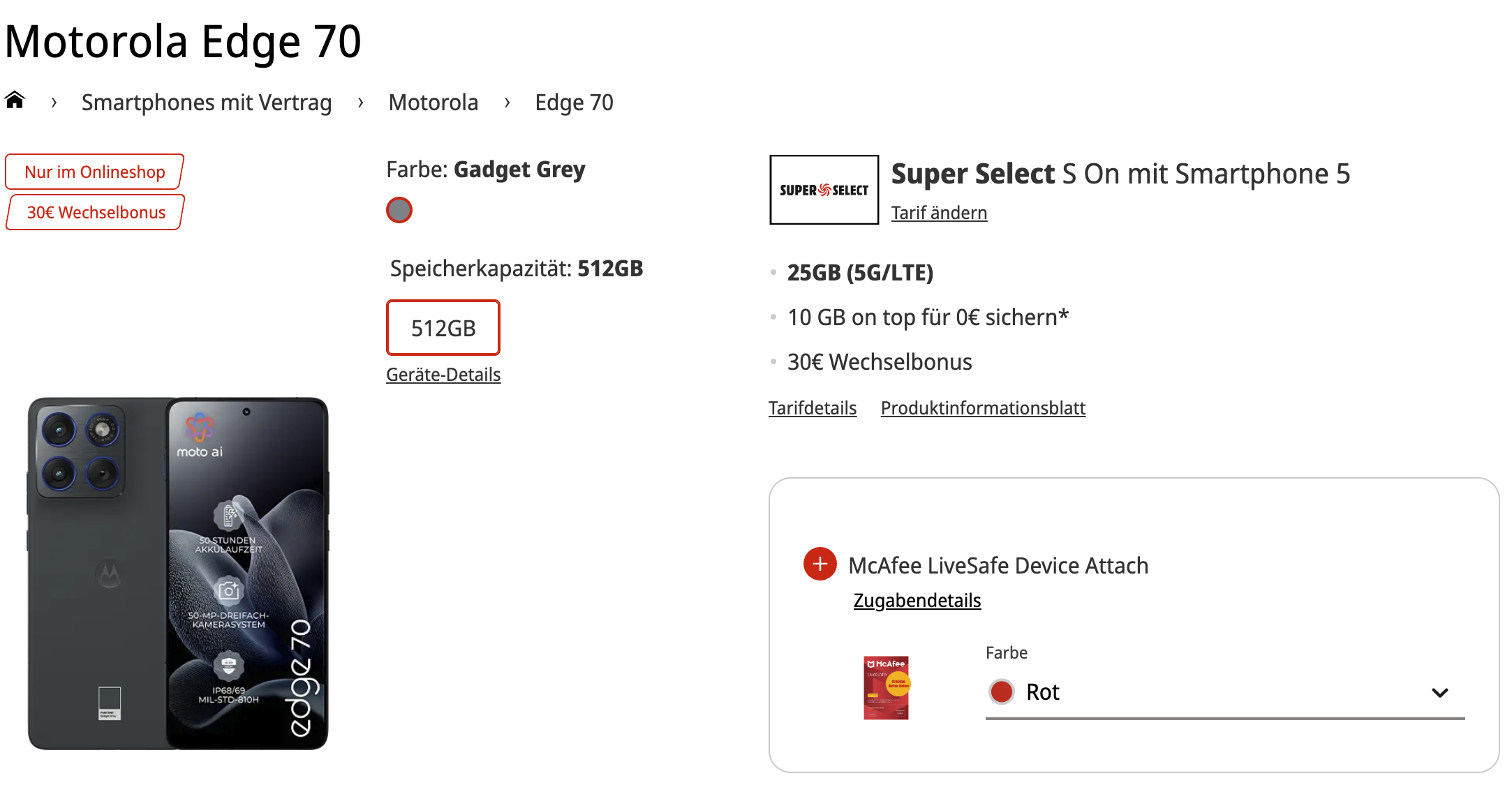Go to Motorola breadcrumb link
Viewport: 1512px width, 794px height.
pos(433,103)
